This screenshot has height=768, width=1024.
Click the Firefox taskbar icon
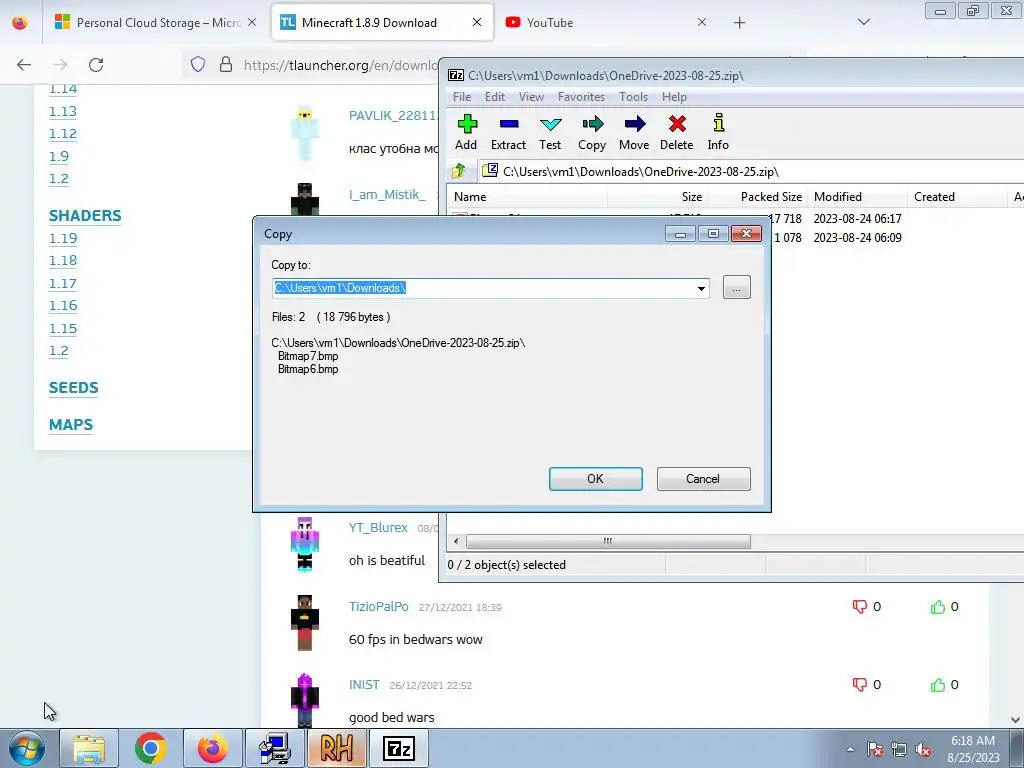coord(213,748)
